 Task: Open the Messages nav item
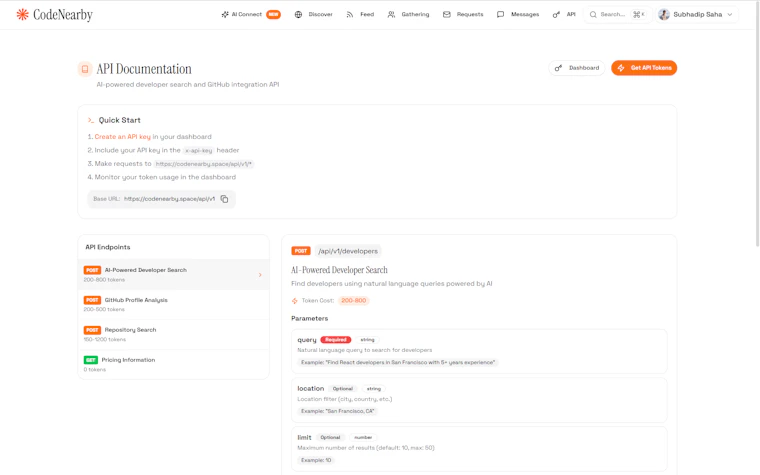tap(518, 15)
